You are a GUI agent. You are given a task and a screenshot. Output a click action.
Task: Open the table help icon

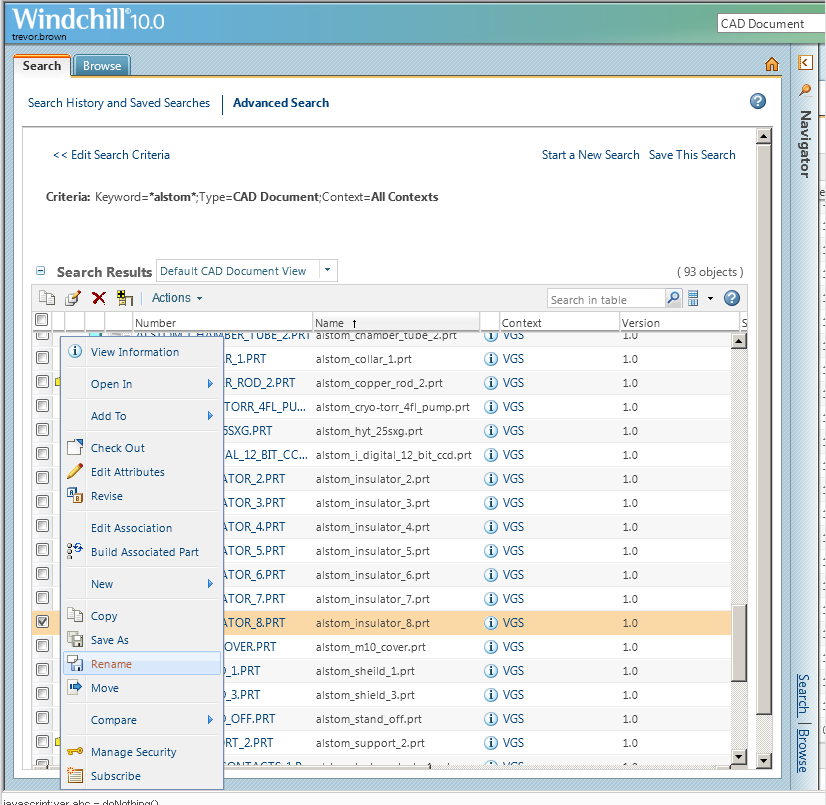point(732,298)
